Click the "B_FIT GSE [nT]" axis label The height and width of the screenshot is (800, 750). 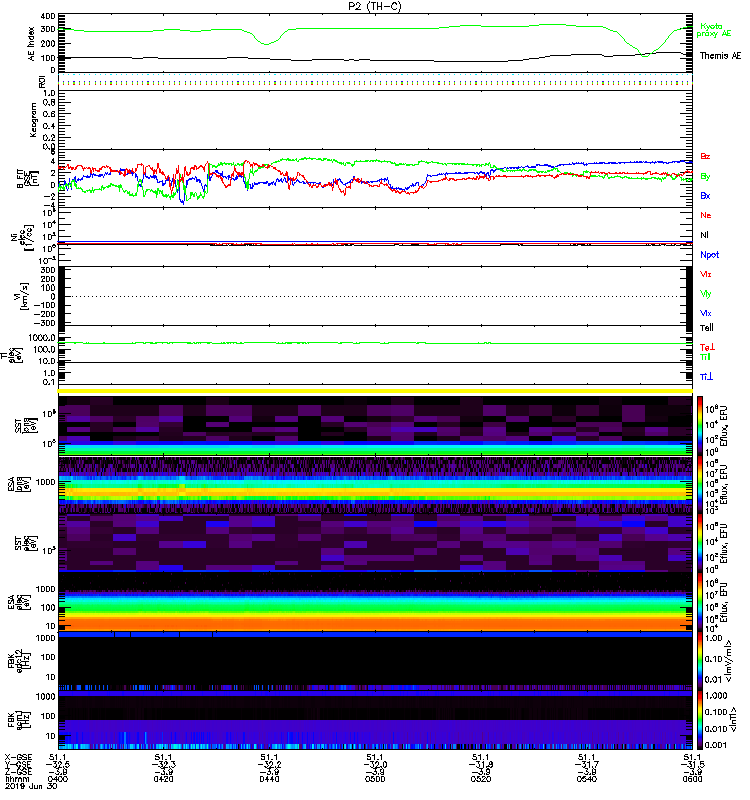[28, 179]
